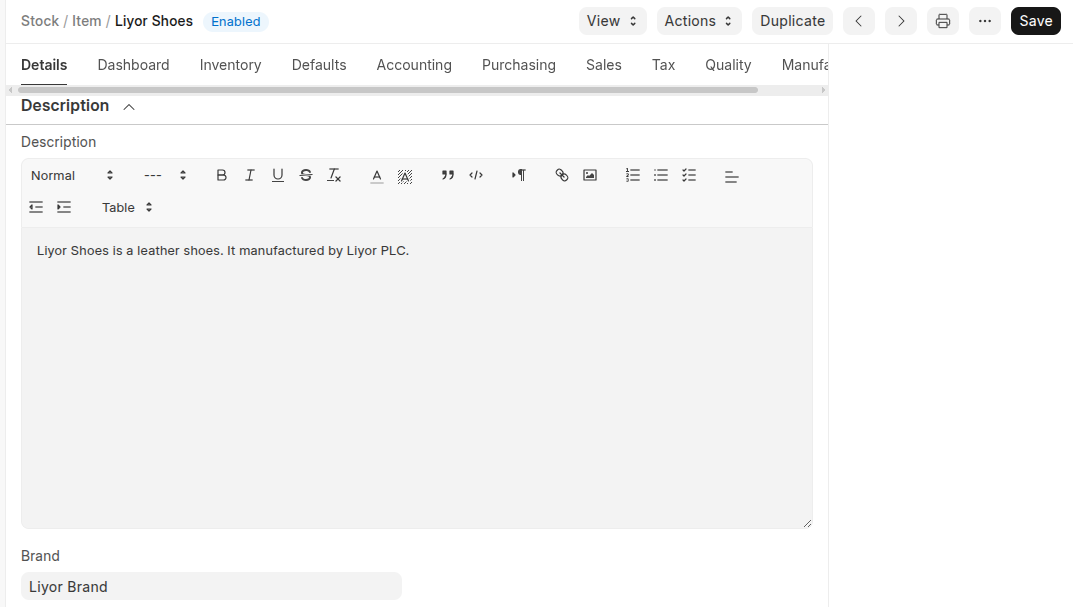Insert a blockquote in description
Screen dimensions: 1073x607
[448, 175]
